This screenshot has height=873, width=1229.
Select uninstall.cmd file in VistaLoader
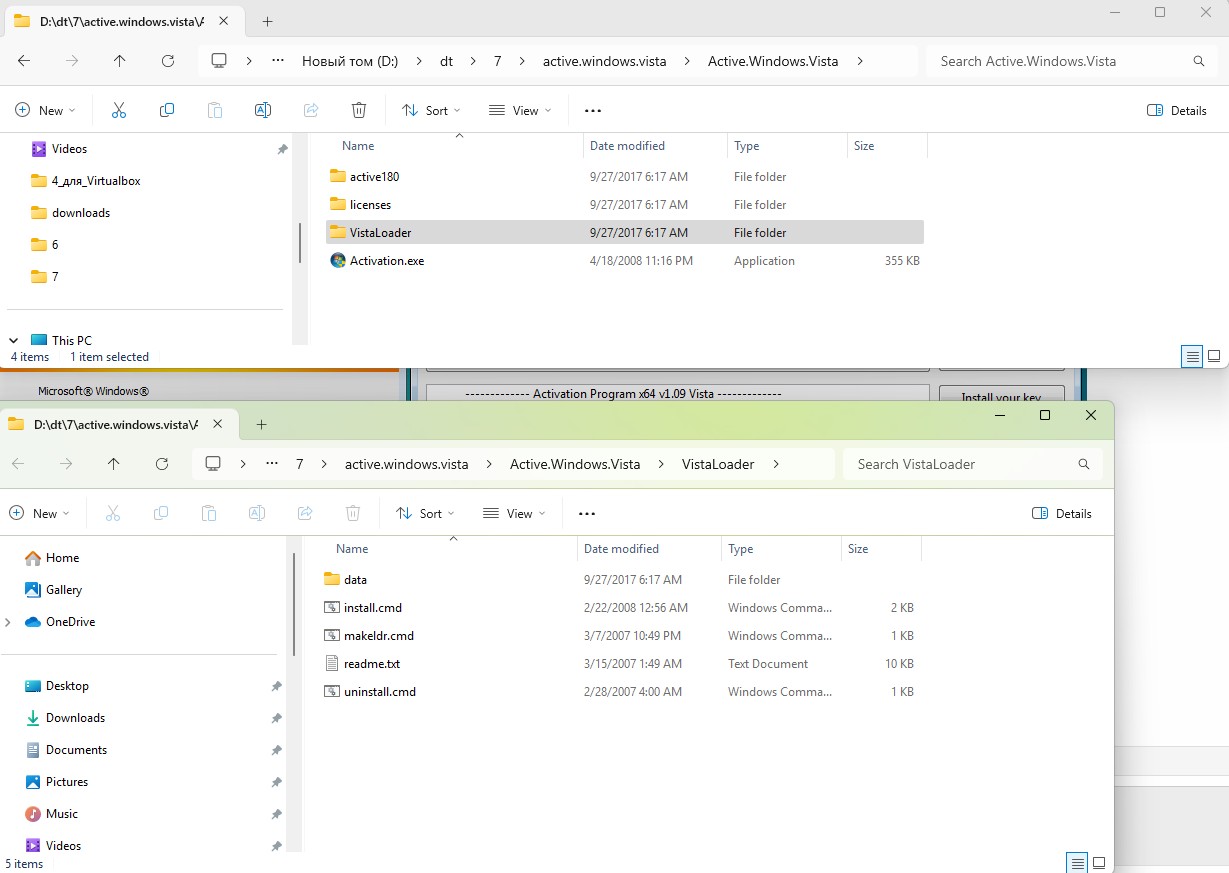(619, 692)
